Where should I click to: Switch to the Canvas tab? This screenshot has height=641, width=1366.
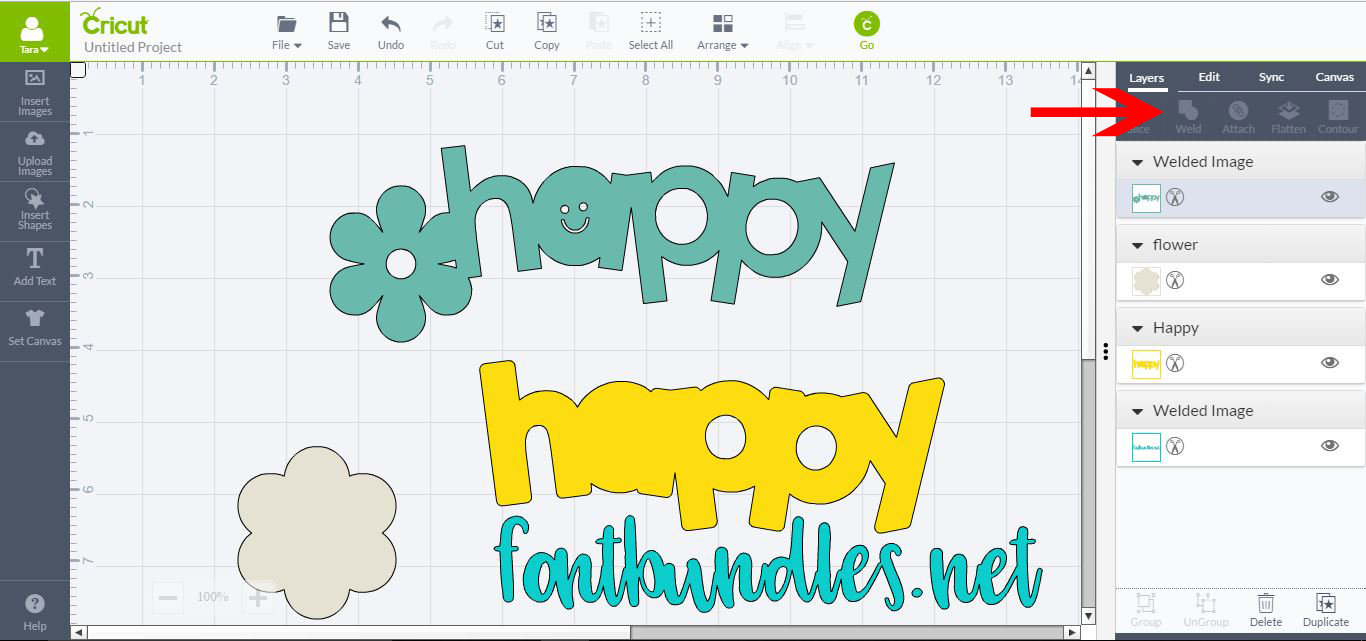1334,77
